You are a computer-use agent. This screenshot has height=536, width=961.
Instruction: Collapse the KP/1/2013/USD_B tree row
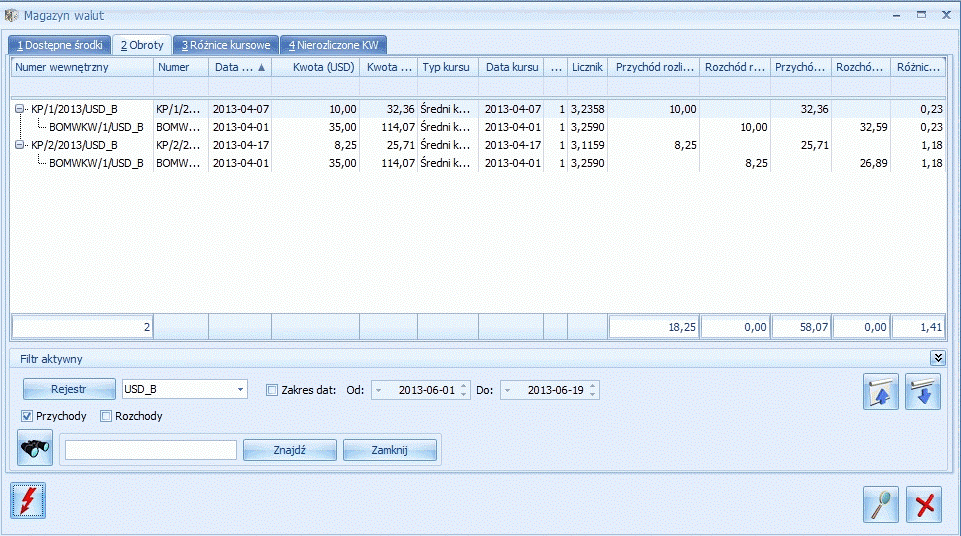21,109
